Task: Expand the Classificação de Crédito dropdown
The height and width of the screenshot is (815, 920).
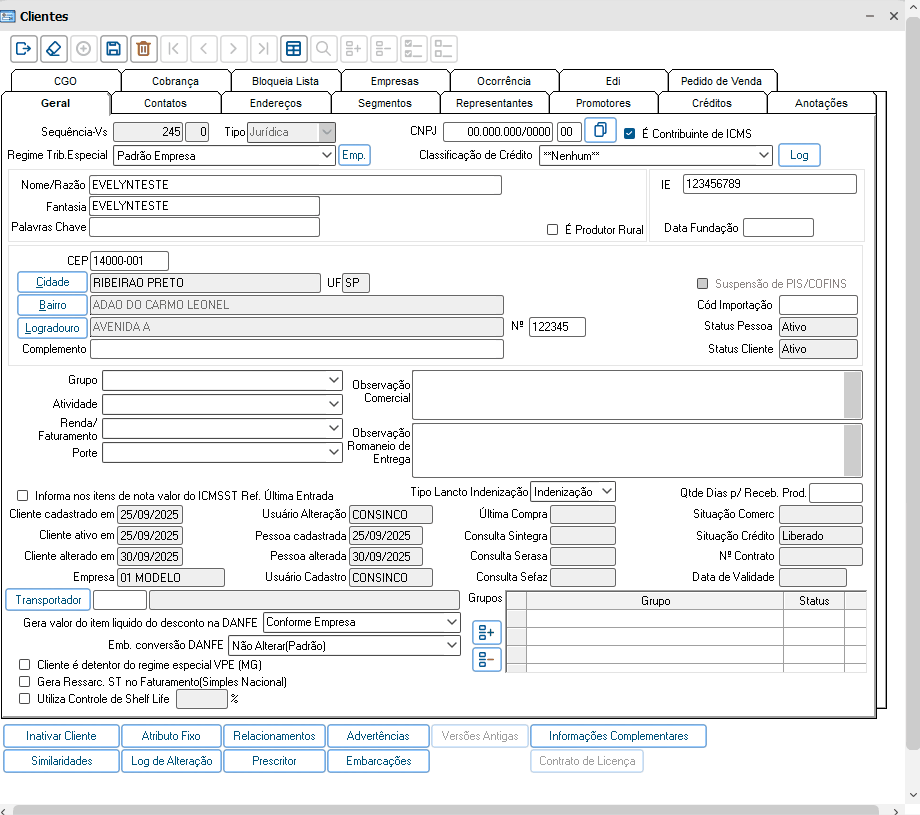Action: (x=763, y=155)
